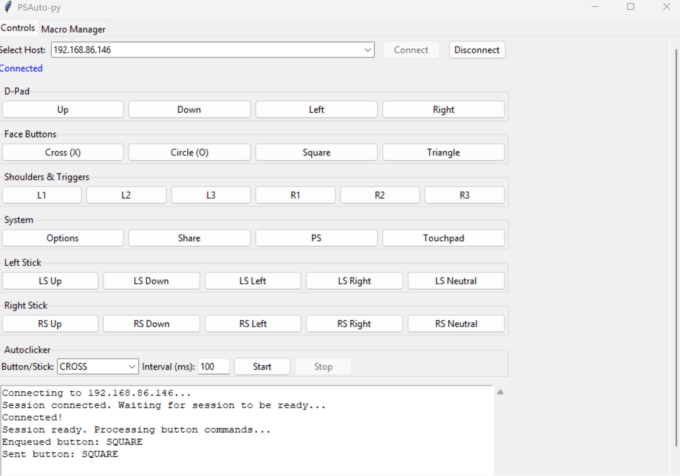Click the Connected status text

pos(21,68)
